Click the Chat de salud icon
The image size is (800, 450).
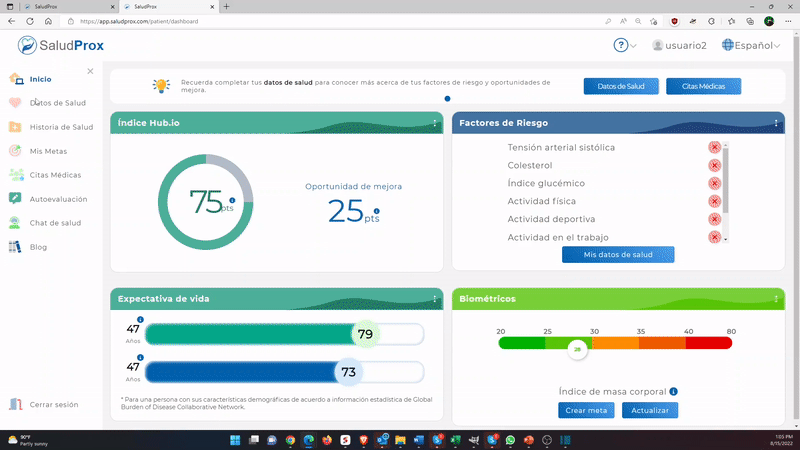[x=15, y=223]
